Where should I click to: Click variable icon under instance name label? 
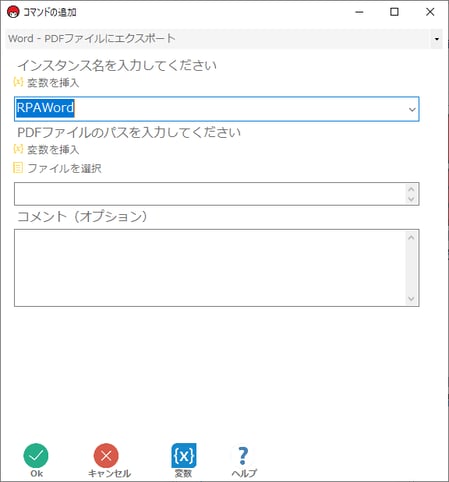tap(18, 82)
